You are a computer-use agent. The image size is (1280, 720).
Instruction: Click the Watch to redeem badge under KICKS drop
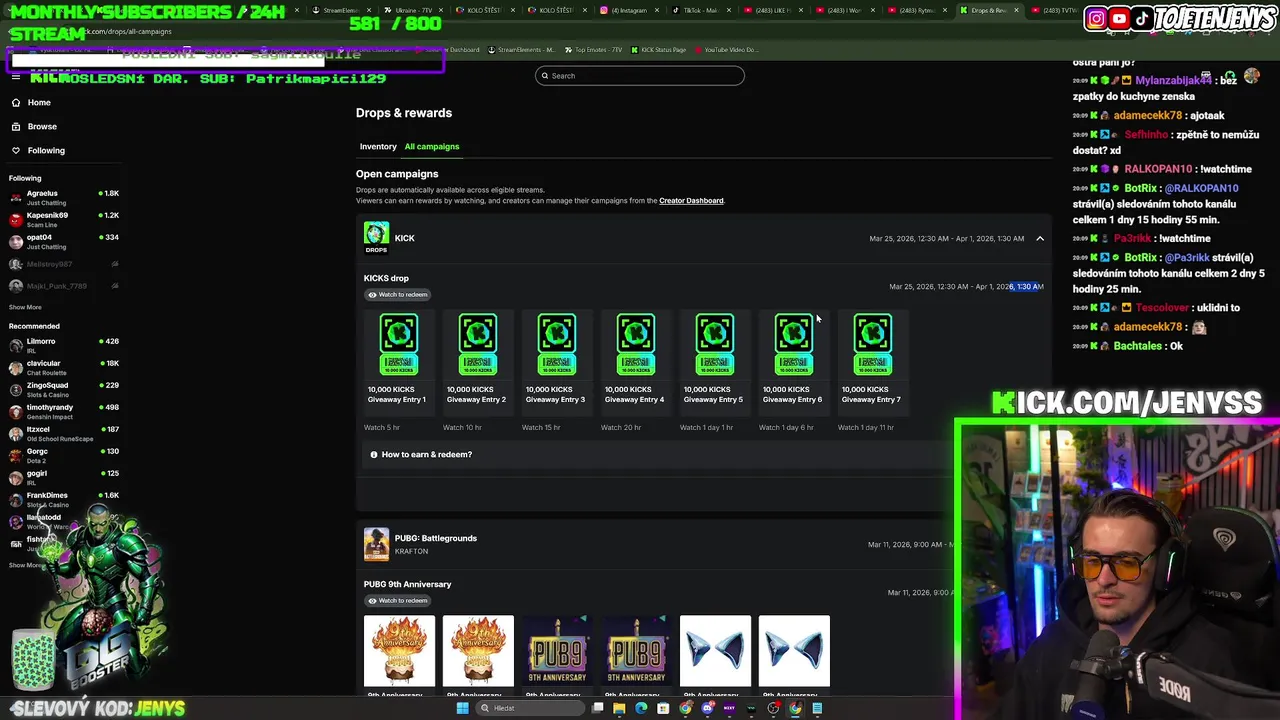397,294
